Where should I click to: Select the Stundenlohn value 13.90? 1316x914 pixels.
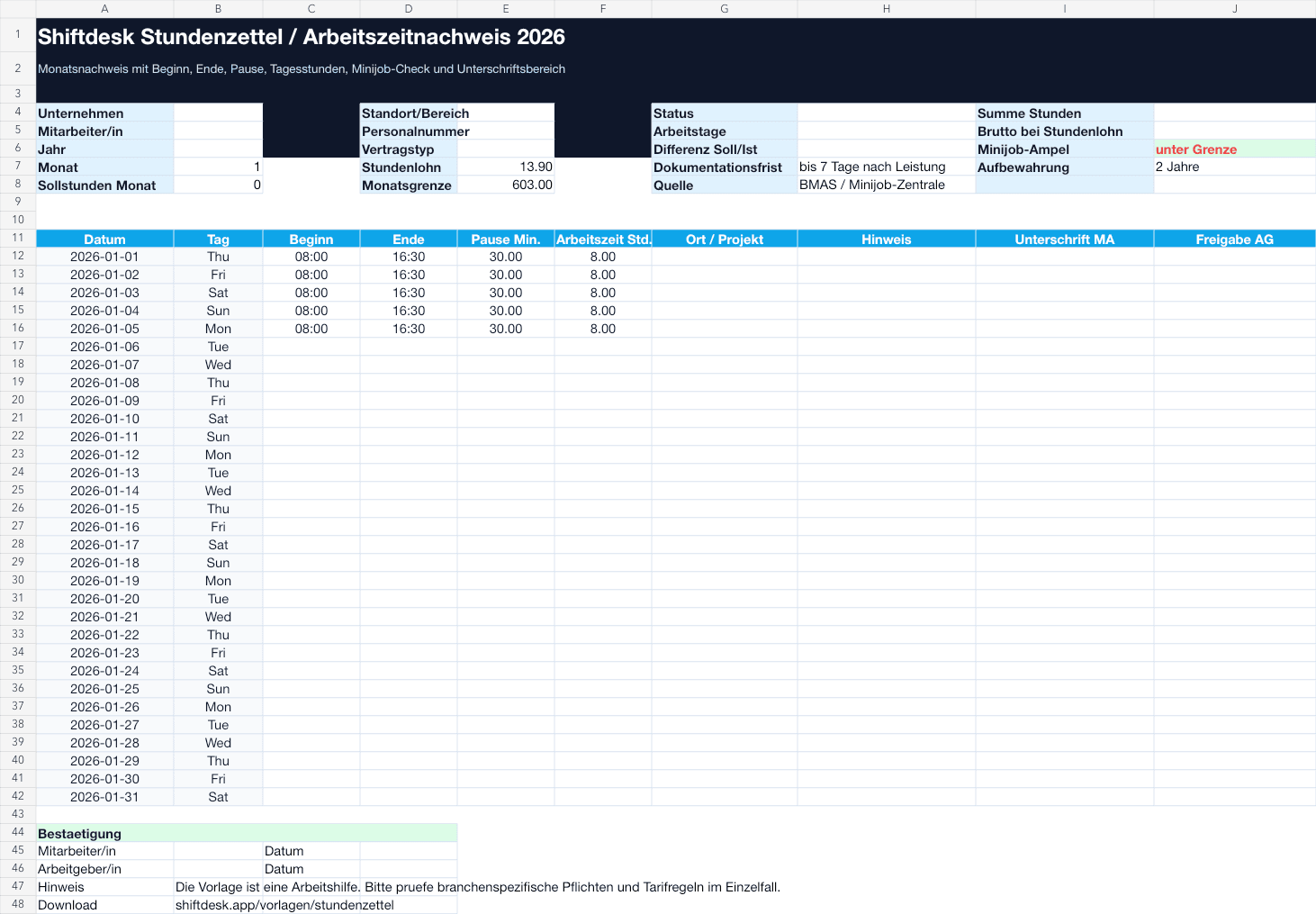(x=506, y=167)
